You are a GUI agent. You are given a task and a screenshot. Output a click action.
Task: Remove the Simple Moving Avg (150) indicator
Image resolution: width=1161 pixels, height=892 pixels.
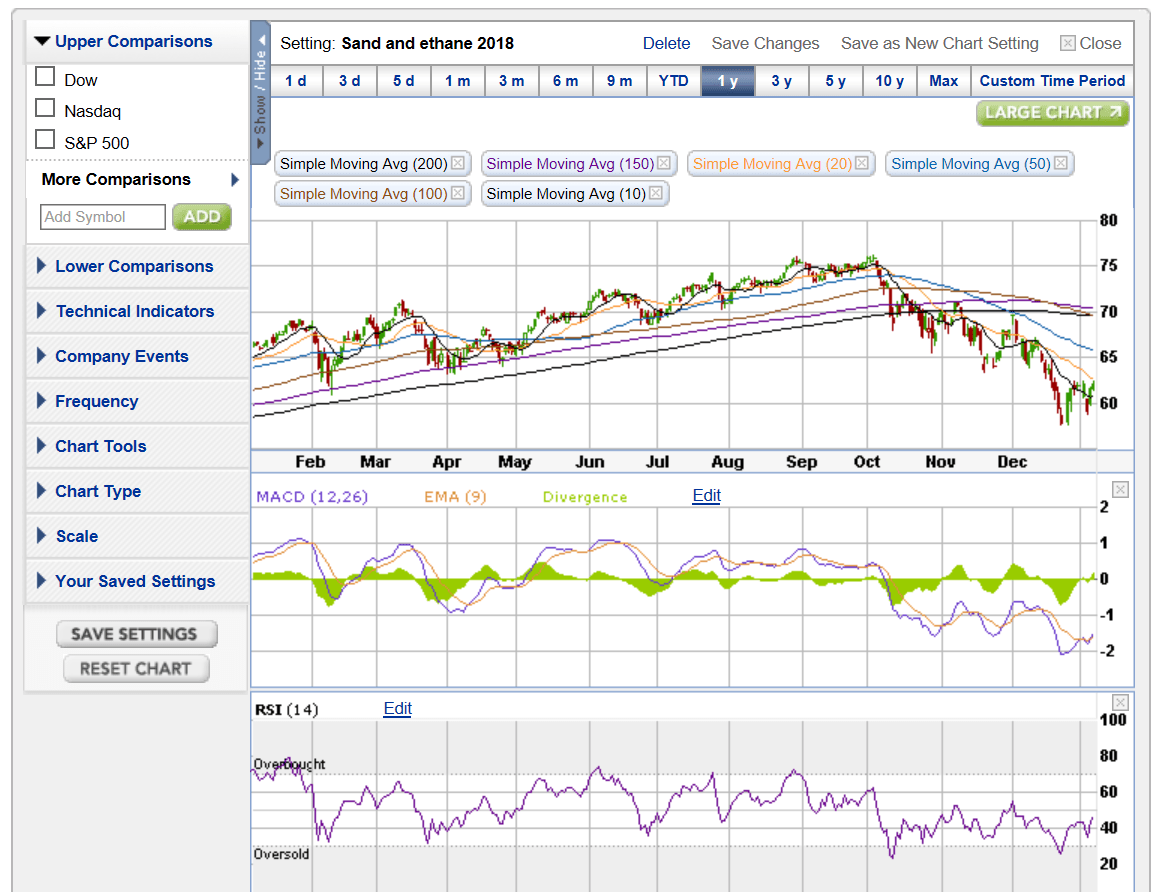662,163
